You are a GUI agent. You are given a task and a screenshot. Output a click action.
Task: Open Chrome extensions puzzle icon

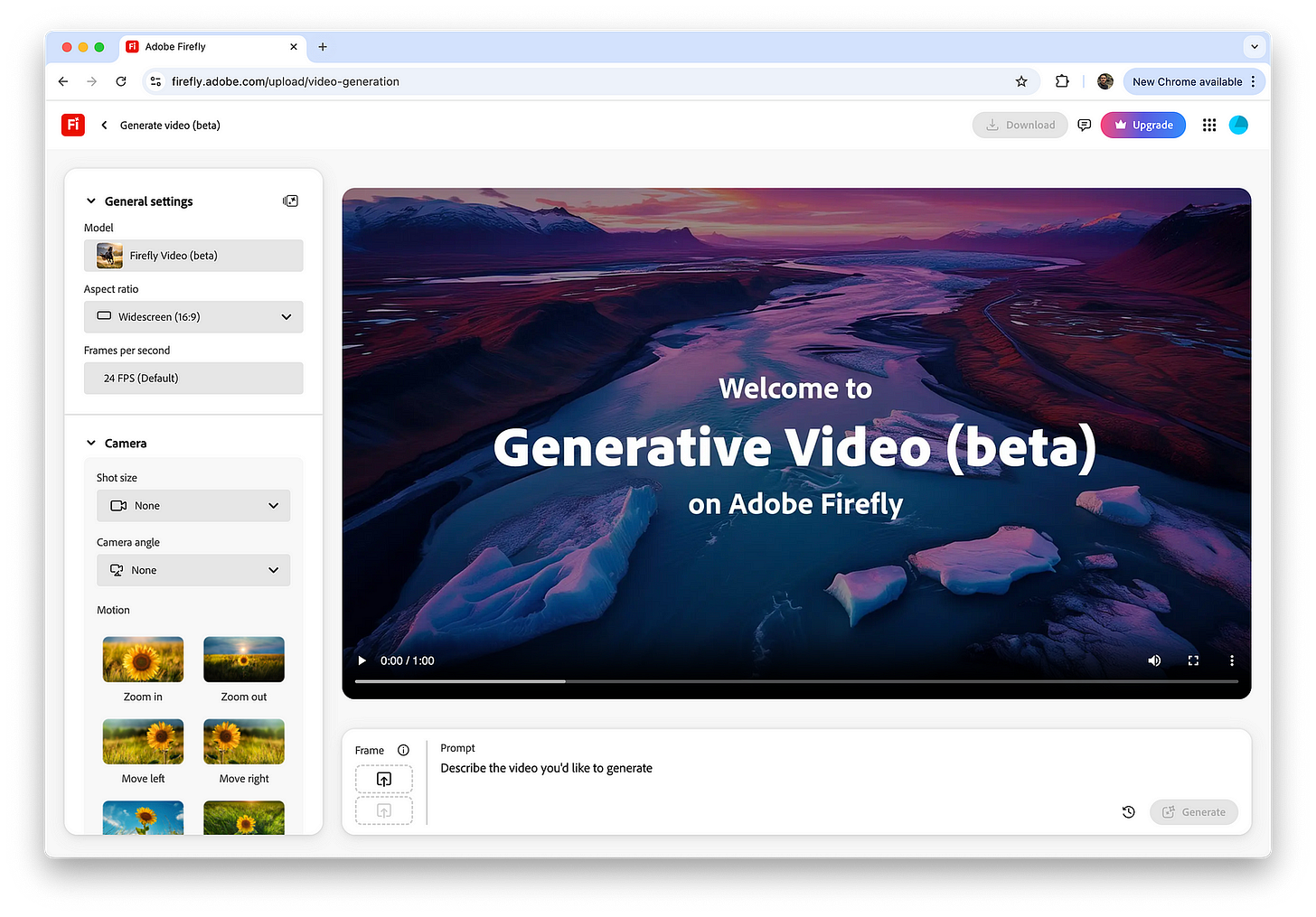pos(1062,81)
